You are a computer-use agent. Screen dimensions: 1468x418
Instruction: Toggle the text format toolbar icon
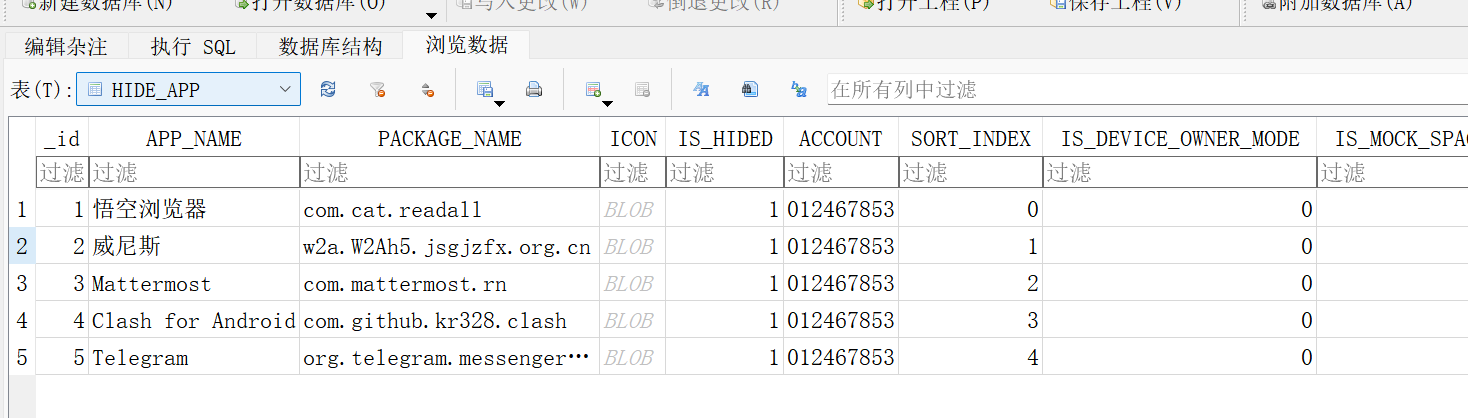[x=701, y=89]
